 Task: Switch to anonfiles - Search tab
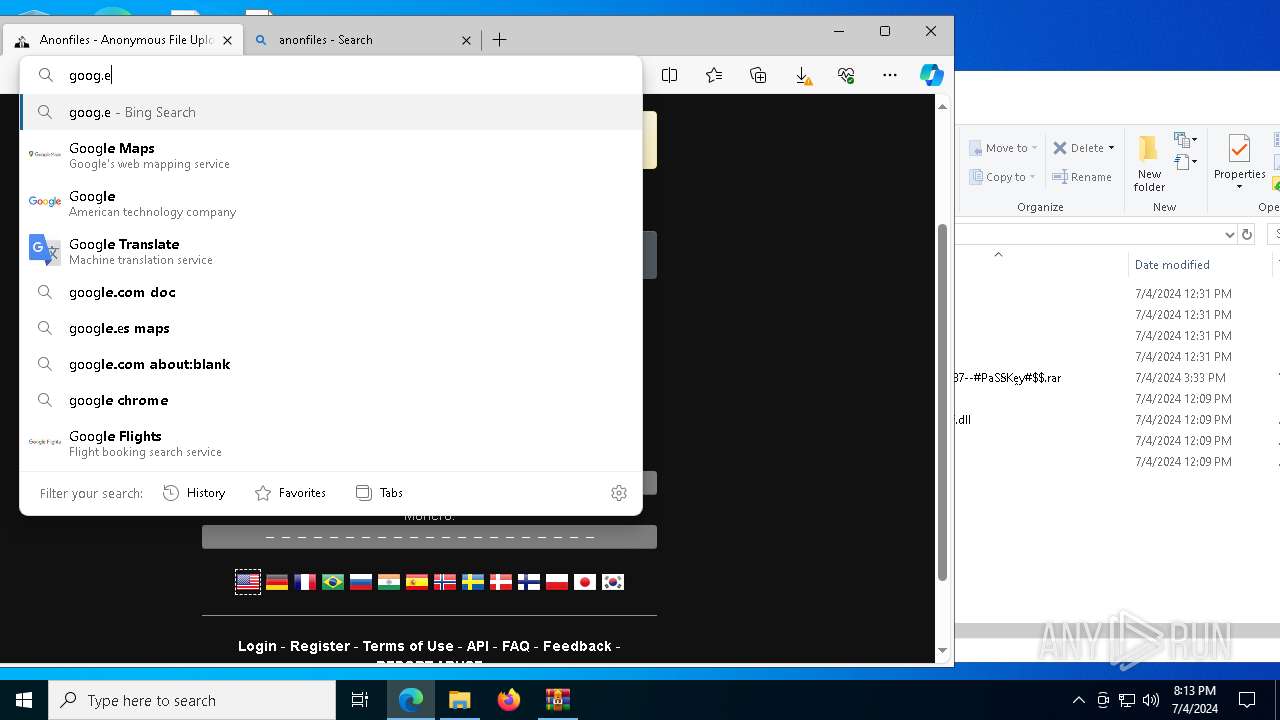click(362, 40)
